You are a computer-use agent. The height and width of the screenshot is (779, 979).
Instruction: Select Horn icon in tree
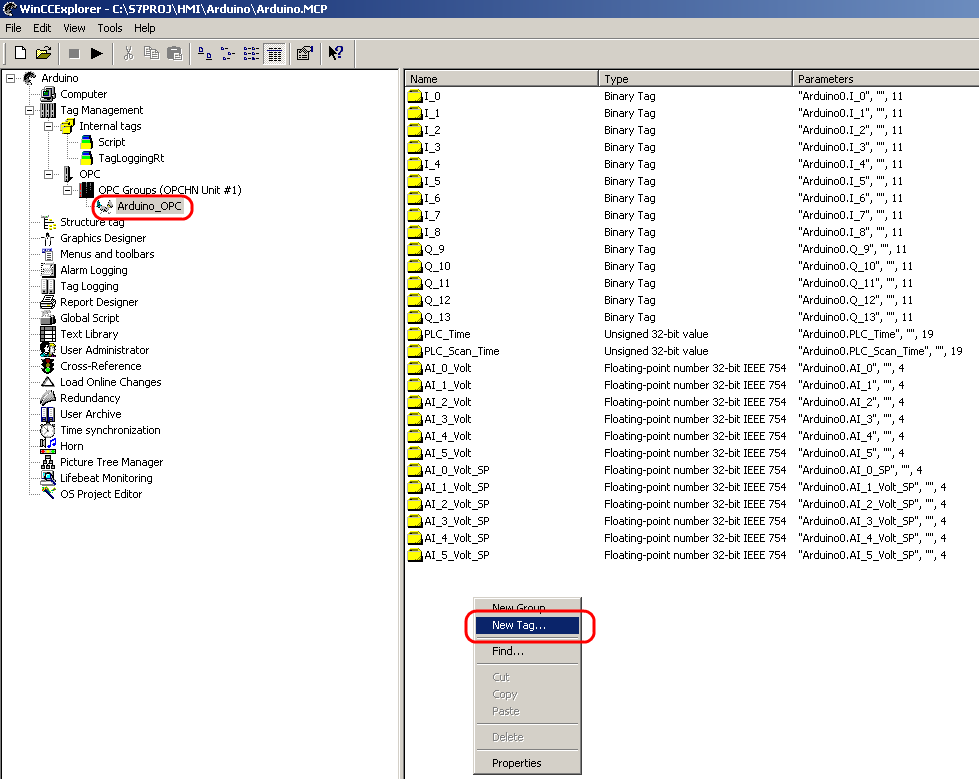48,446
